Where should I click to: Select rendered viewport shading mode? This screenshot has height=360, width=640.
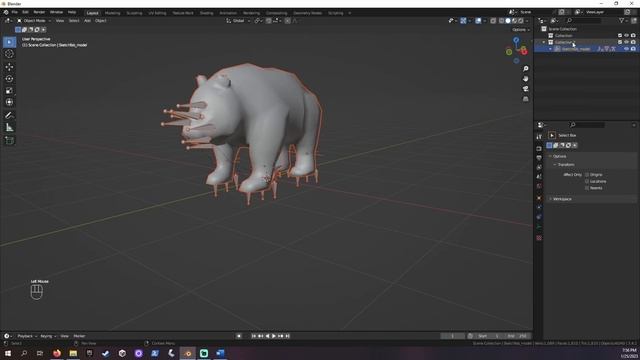click(x=521, y=21)
